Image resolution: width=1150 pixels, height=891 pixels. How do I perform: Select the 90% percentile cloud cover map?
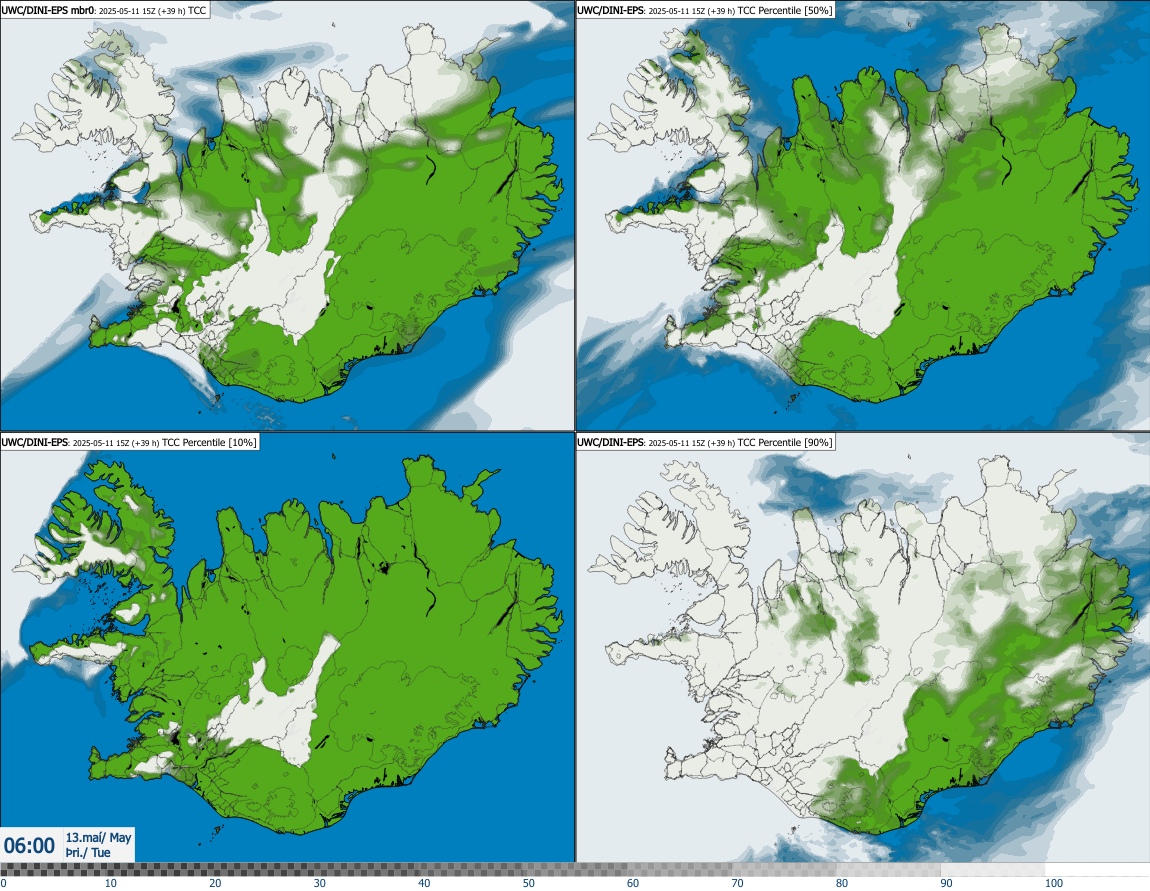tap(862, 647)
